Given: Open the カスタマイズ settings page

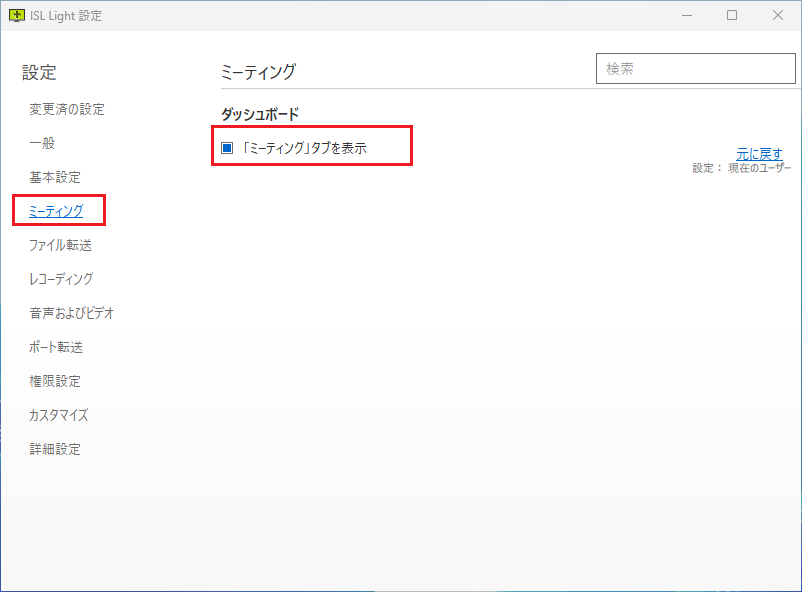Looking at the screenshot, I should 58,414.
